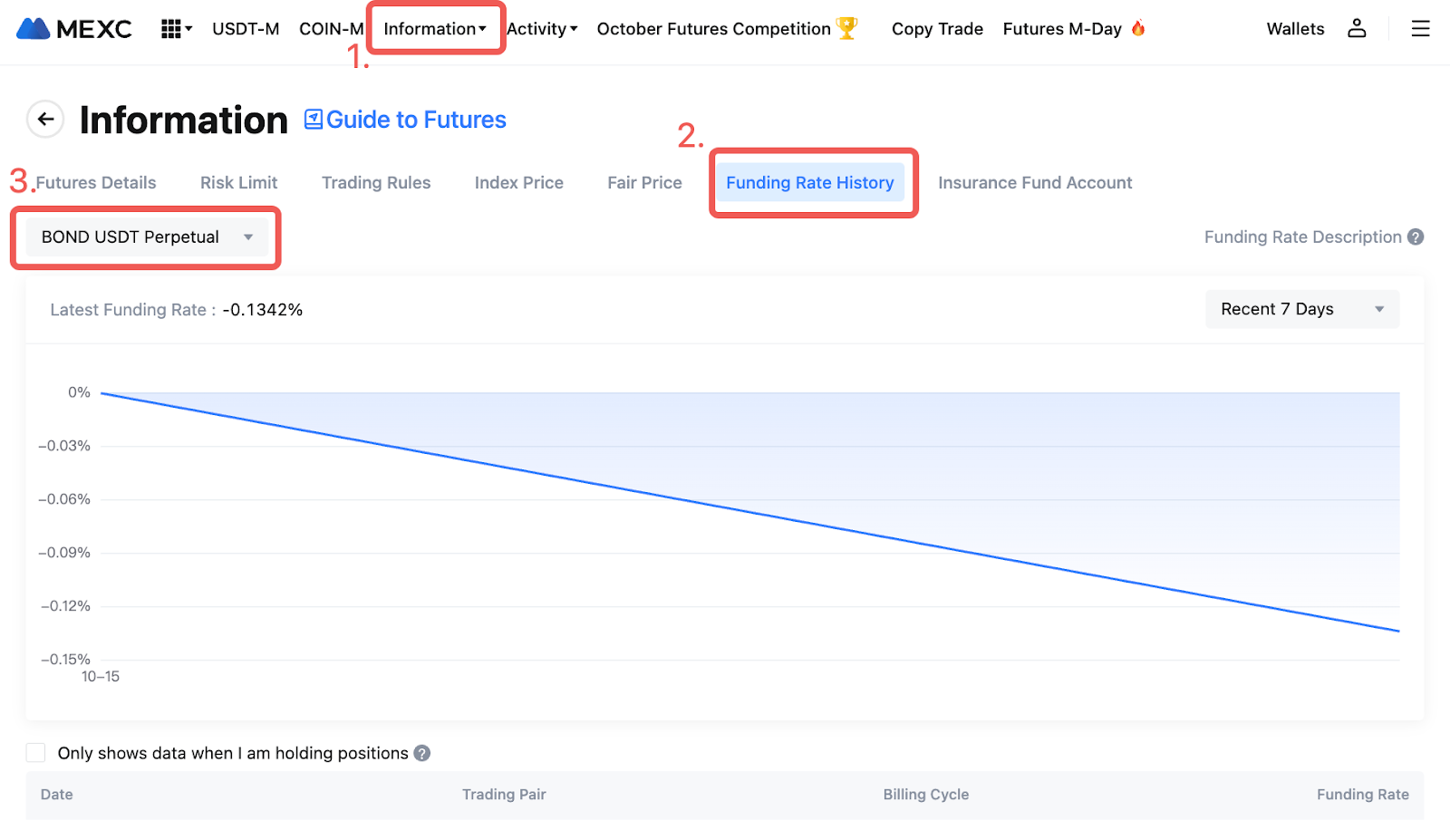Select the Risk Limit tab
Image resolution: width=1450 pixels, height=840 pixels.
tap(238, 182)
